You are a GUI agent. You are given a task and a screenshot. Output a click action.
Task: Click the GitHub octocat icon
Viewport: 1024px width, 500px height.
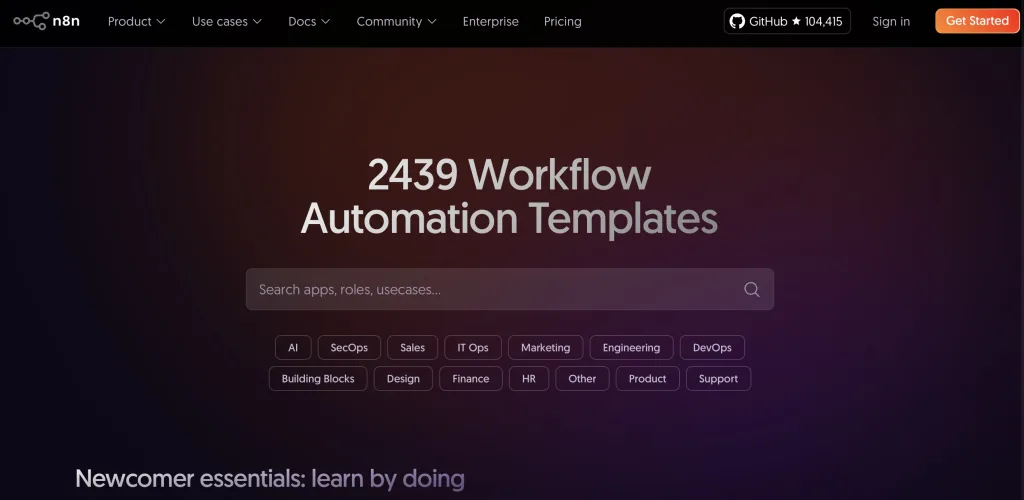tap(737, 22)
